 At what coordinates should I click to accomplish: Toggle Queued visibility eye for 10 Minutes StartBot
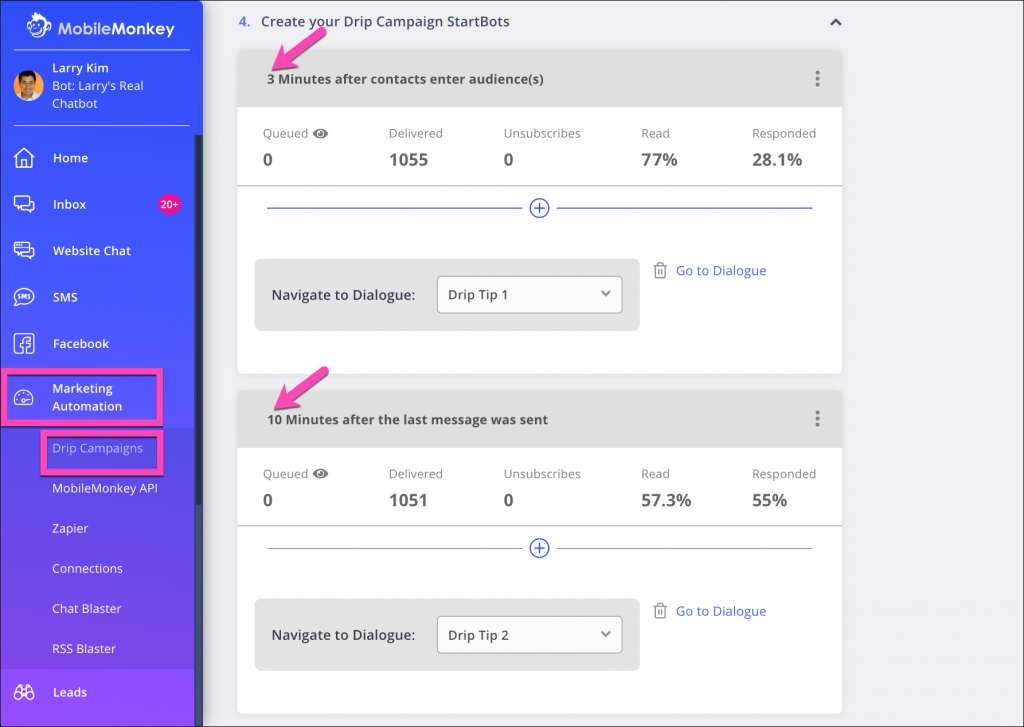(x=321, y=474)
